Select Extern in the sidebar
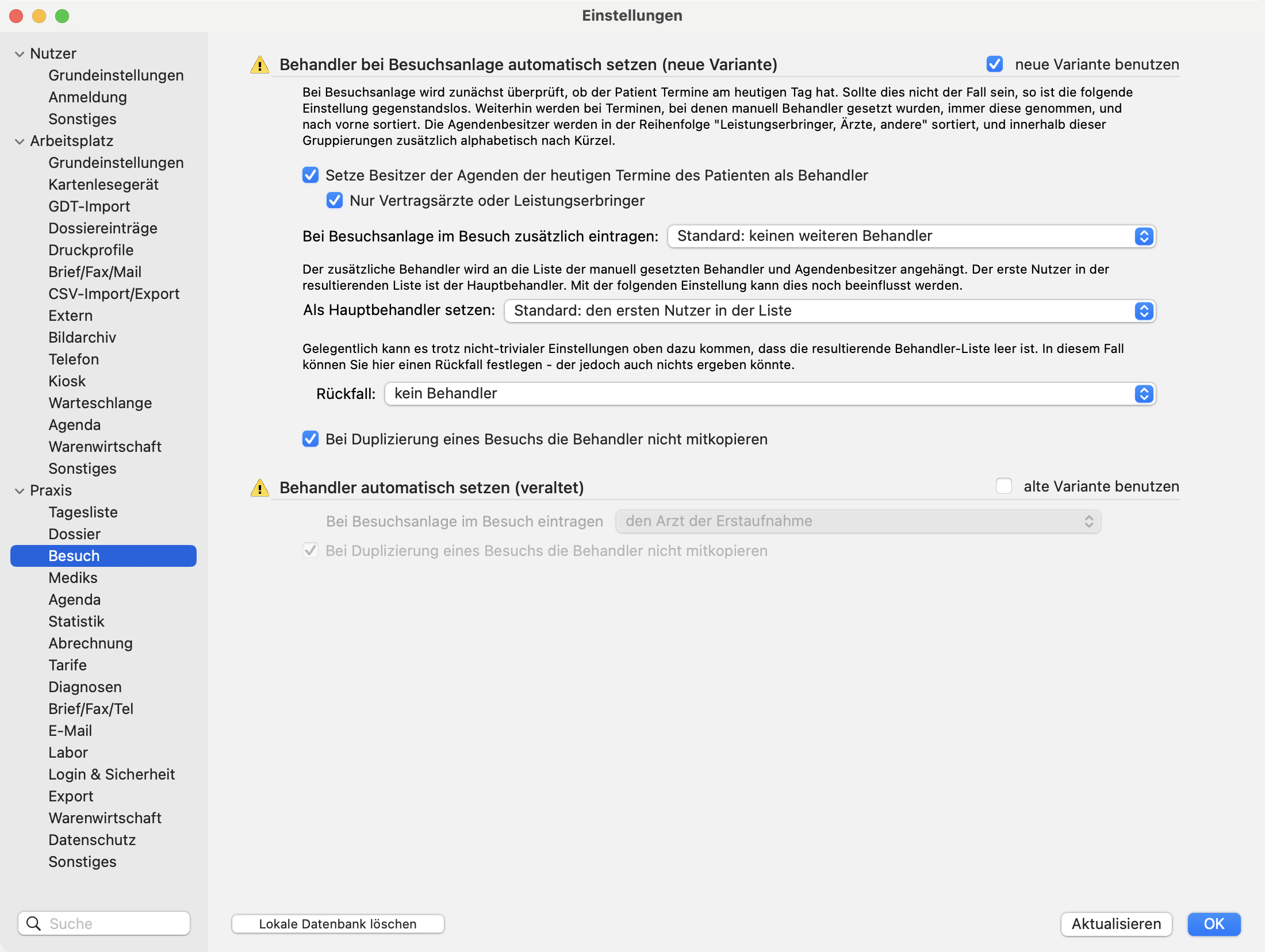The width and height of the screenshot is (1265, 952). tap(70, 316)
